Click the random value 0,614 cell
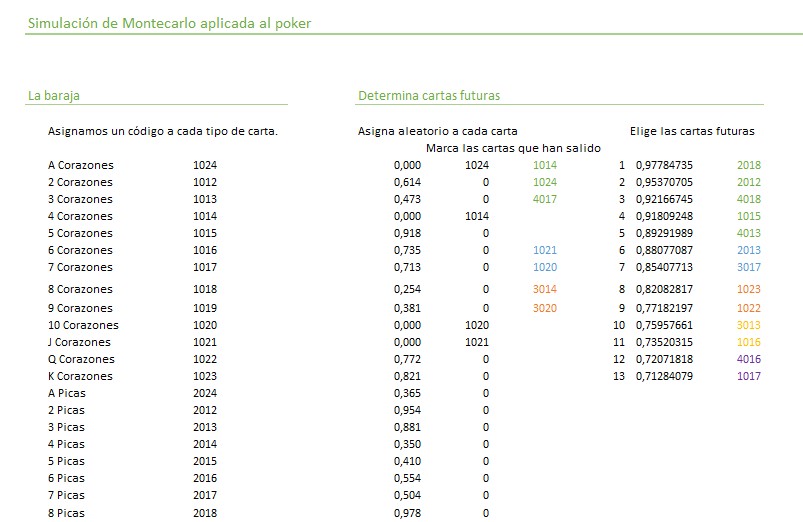This screenshot has height=522, width=803. click(x=407, y=182)
